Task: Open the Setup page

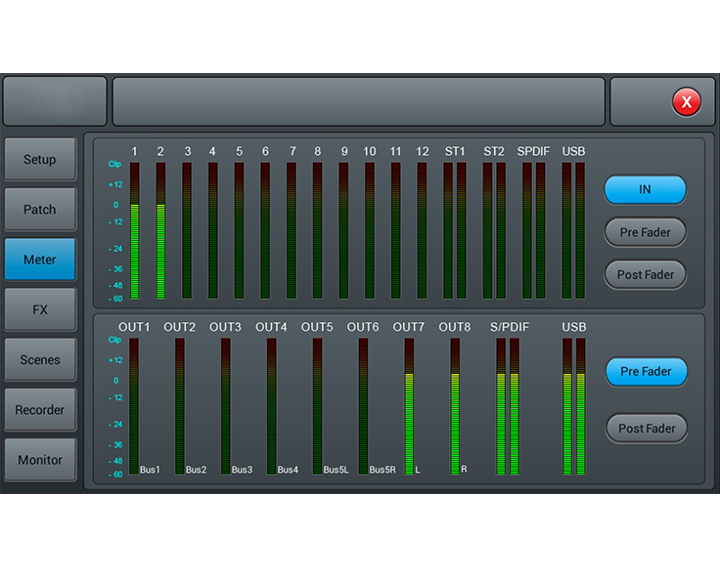Action: click(40, 160)
